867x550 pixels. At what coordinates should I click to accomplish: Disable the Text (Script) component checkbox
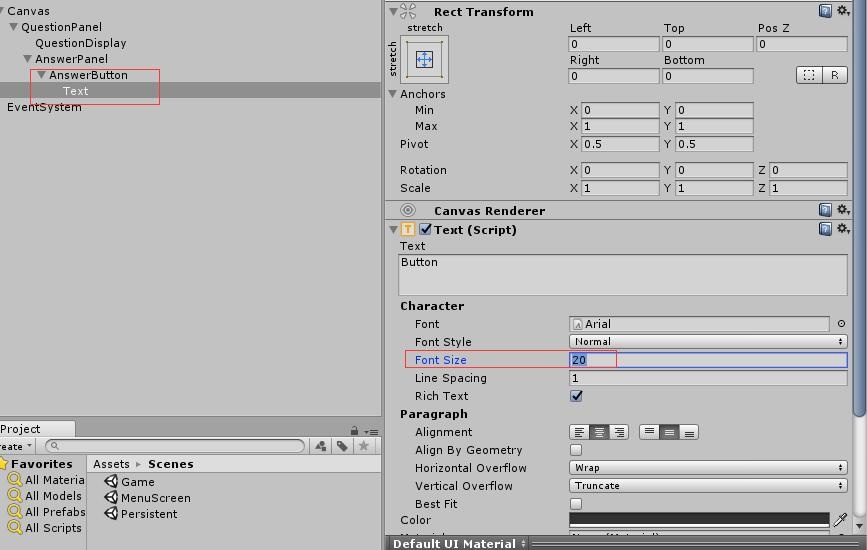425,229
